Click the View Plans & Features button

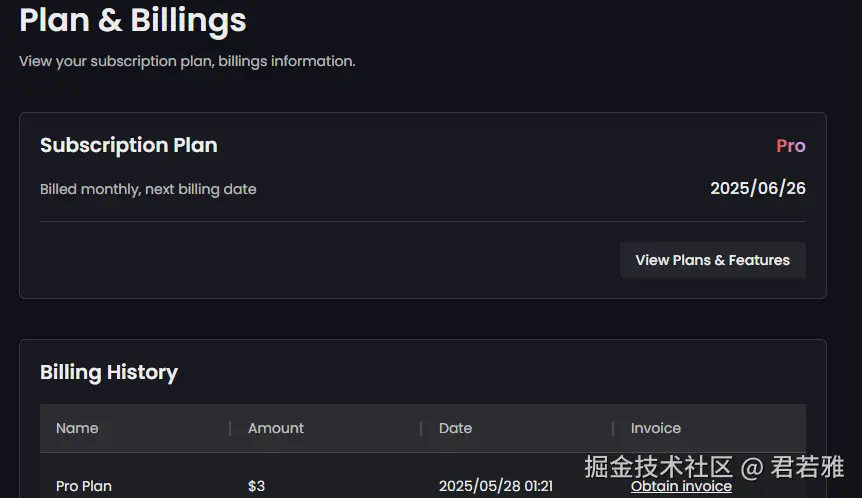(712, 260)
